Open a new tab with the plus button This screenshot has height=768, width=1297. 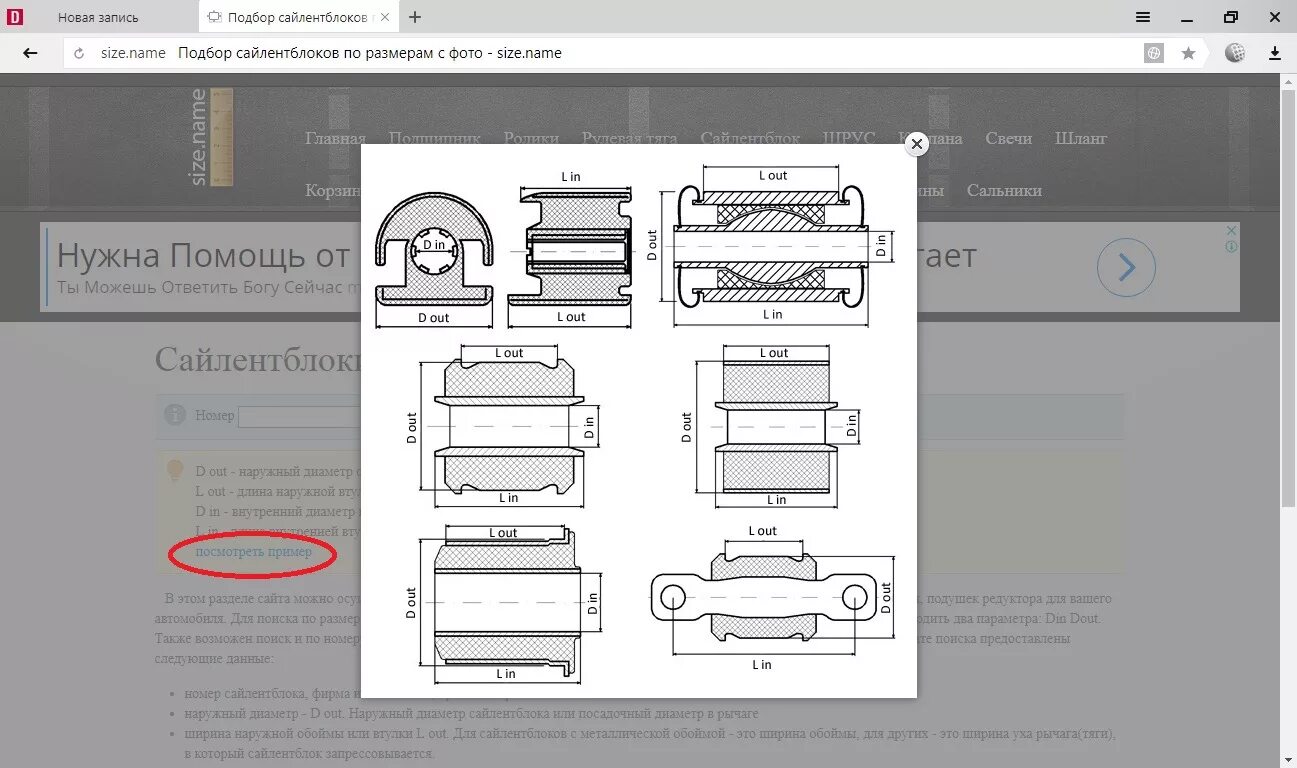(x=415, y=17)
